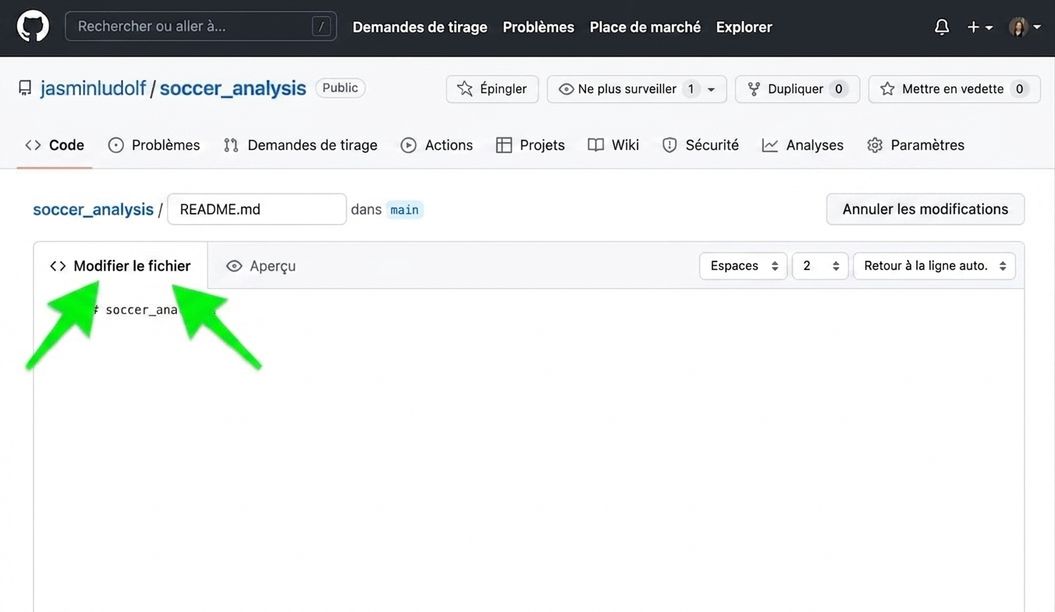Go to Place de marché
Screen dimensions: 1055x612
[x=645, y=27]
